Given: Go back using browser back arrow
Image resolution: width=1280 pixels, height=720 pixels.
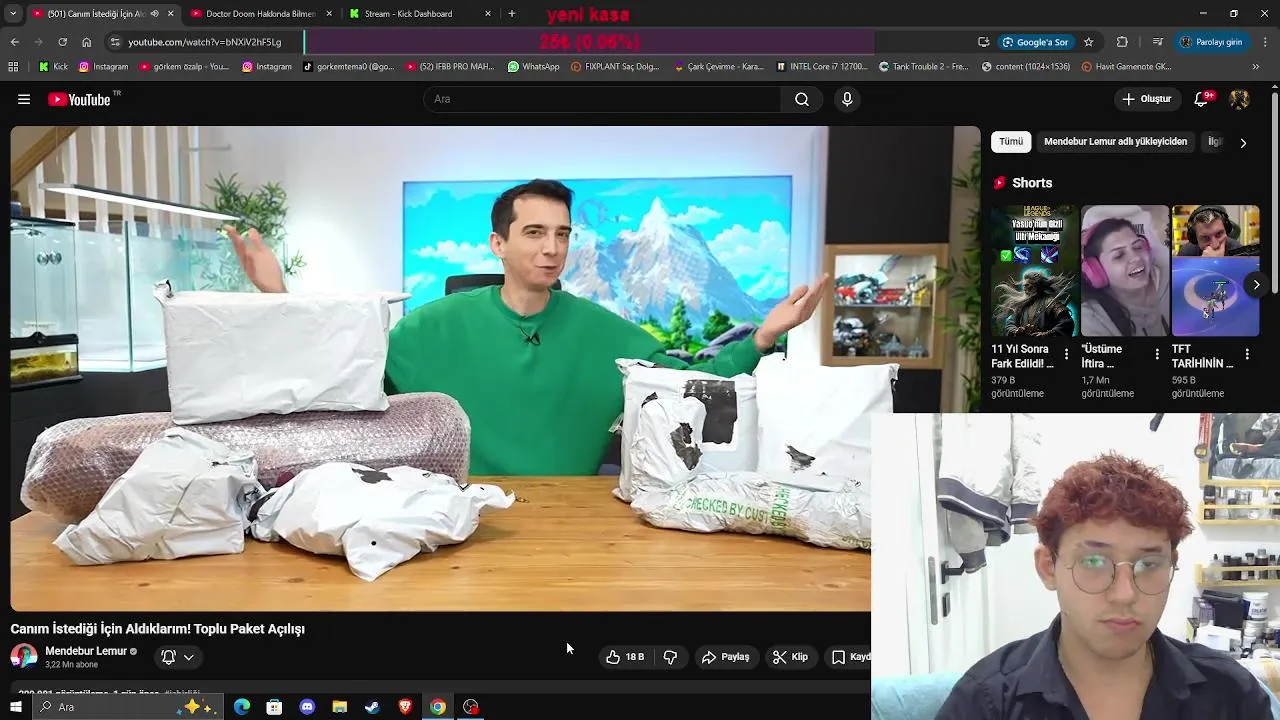Looking at the screenshot, I should point(14,42).
